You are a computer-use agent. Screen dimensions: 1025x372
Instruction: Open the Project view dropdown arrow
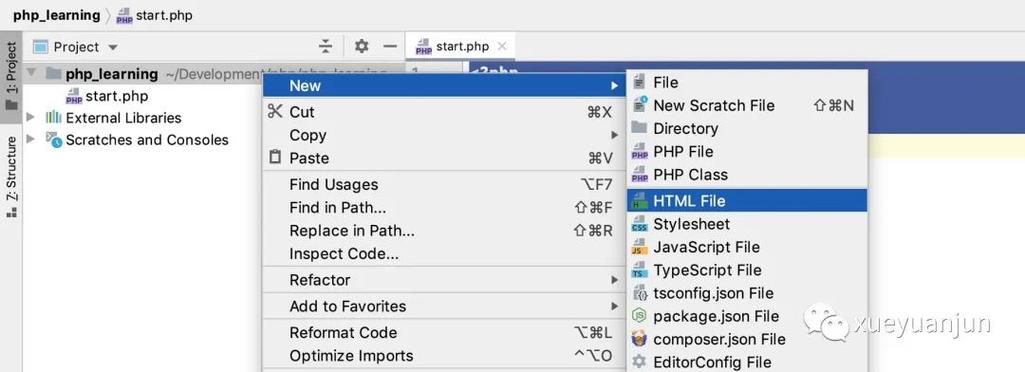point(112,48)
